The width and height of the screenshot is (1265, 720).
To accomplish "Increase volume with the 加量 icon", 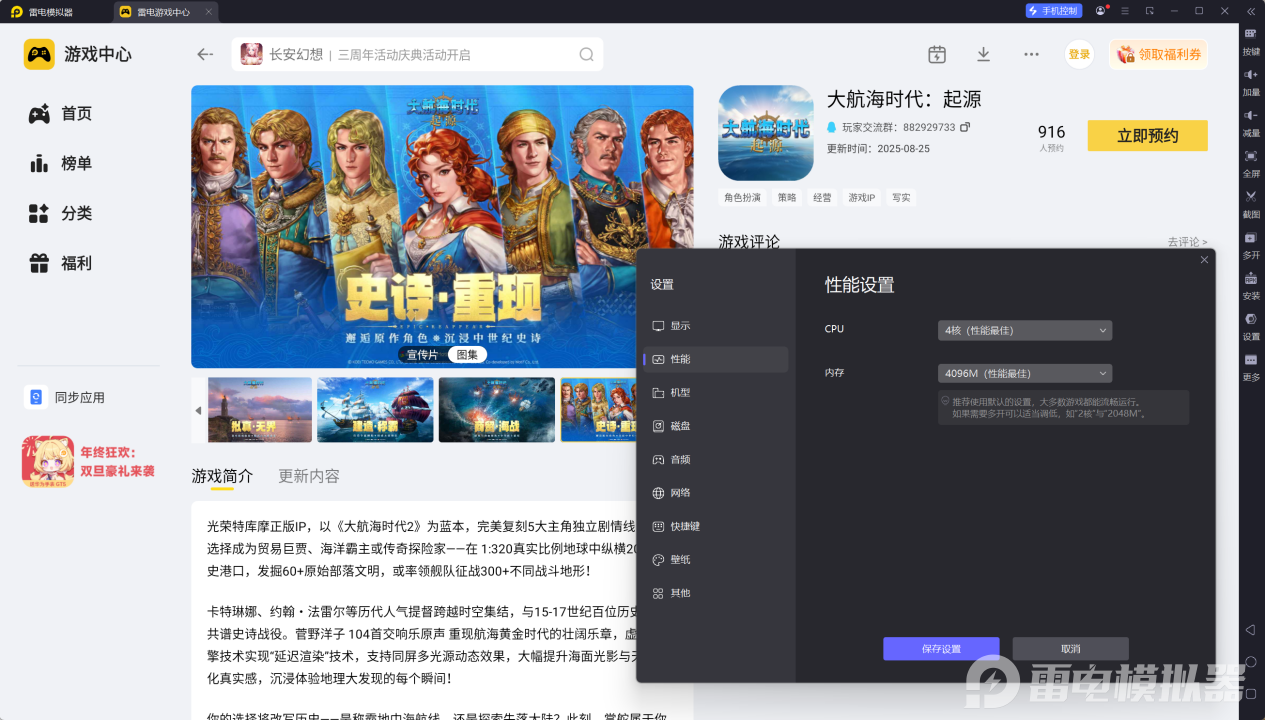I will pos(1251,81).
